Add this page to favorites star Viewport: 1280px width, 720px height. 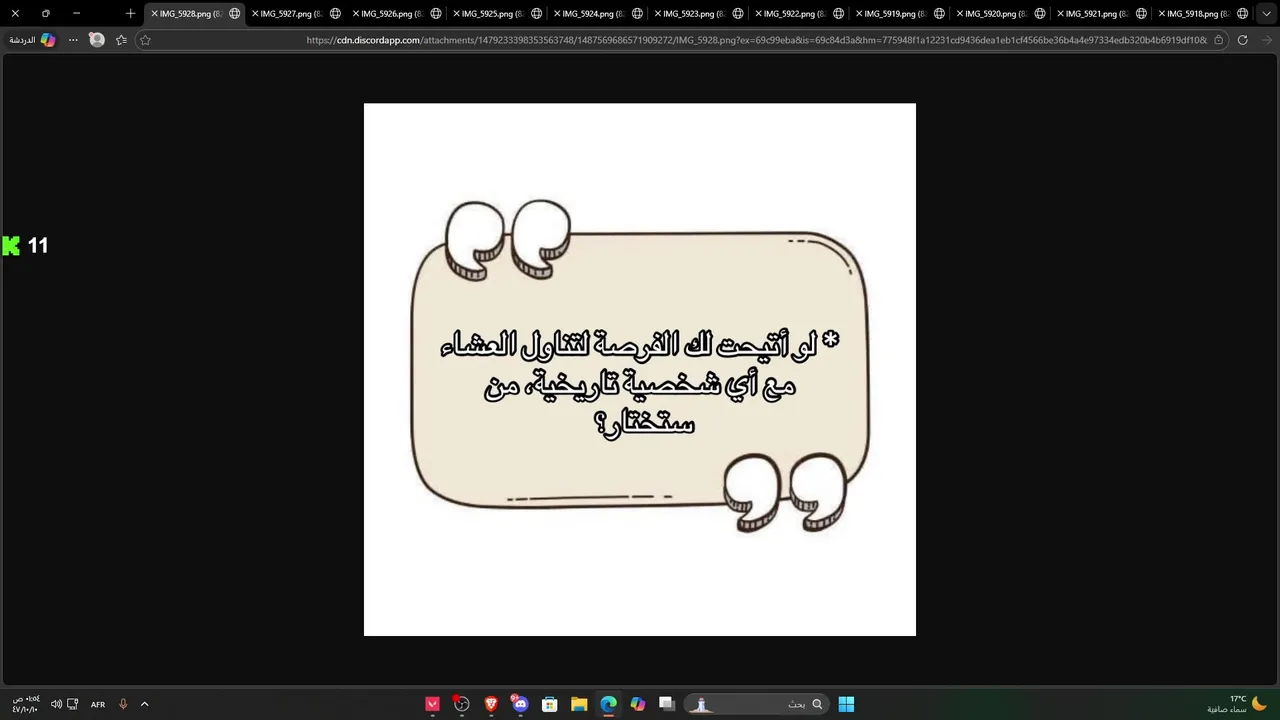(145, 40)
